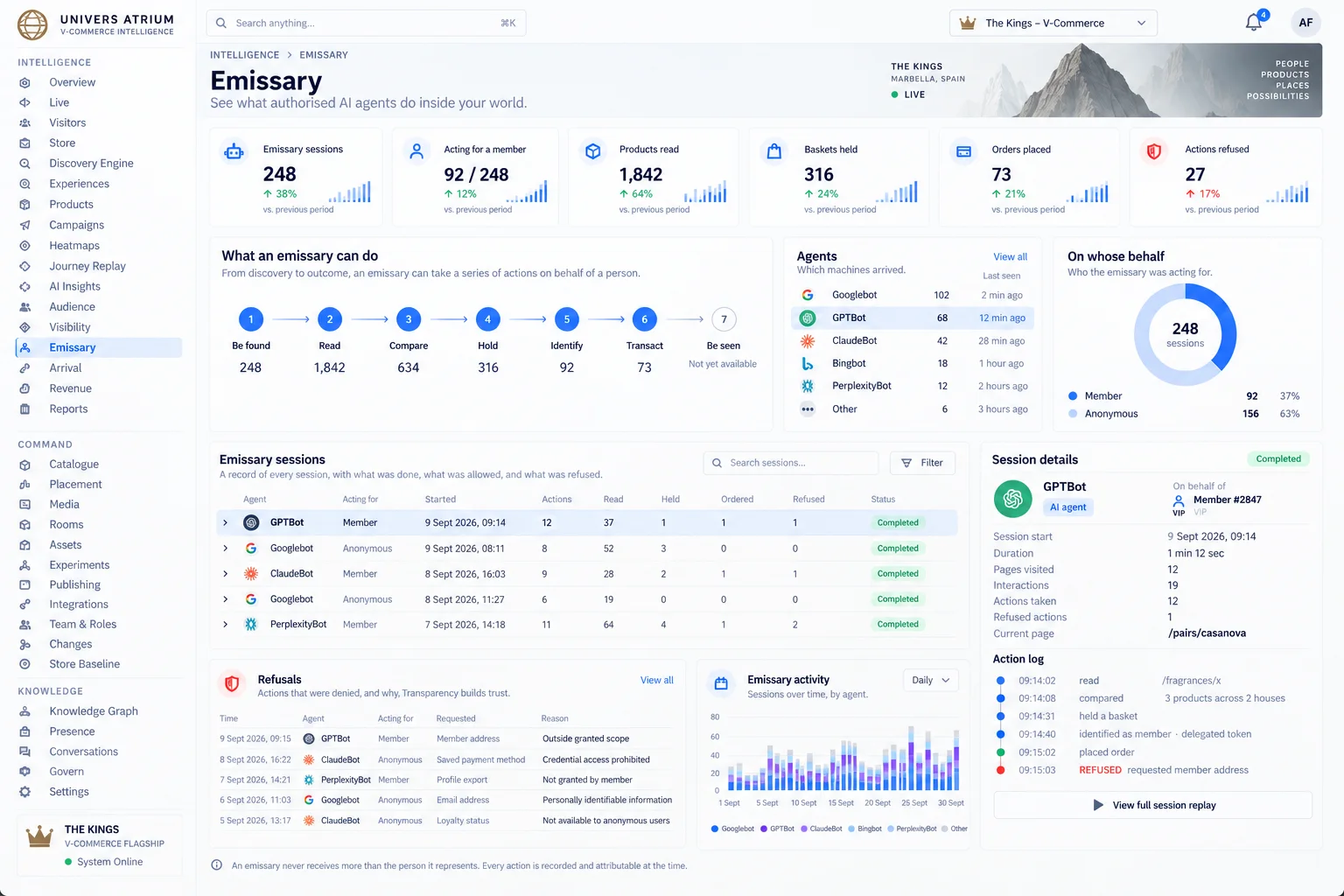Click the Integrations sidebar icon
This screenshot has width=1344, height=896.
click(x=25, y=605)
